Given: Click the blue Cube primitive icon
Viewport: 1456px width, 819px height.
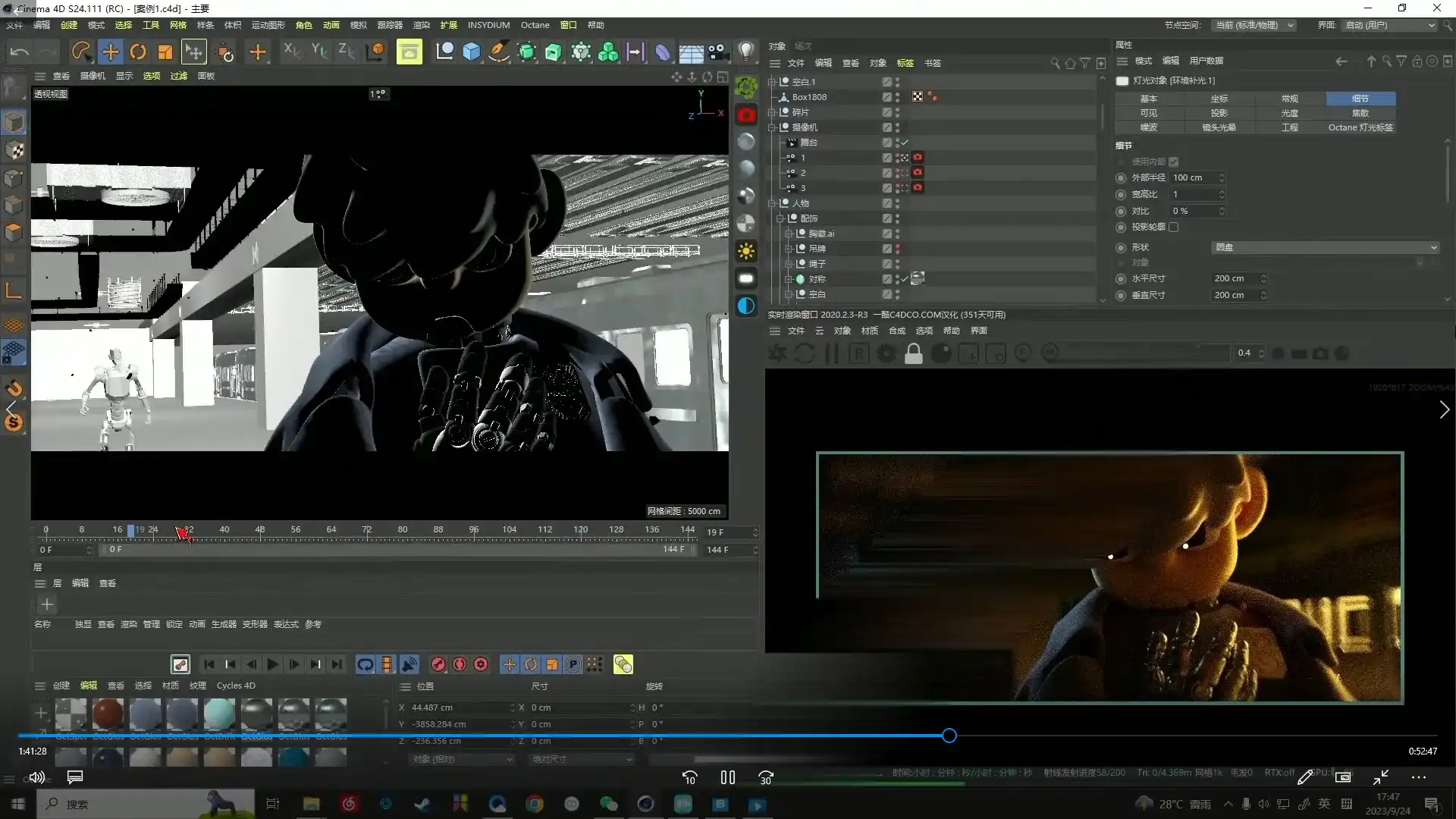Looking at the screenshot, I should coord(472,52).
